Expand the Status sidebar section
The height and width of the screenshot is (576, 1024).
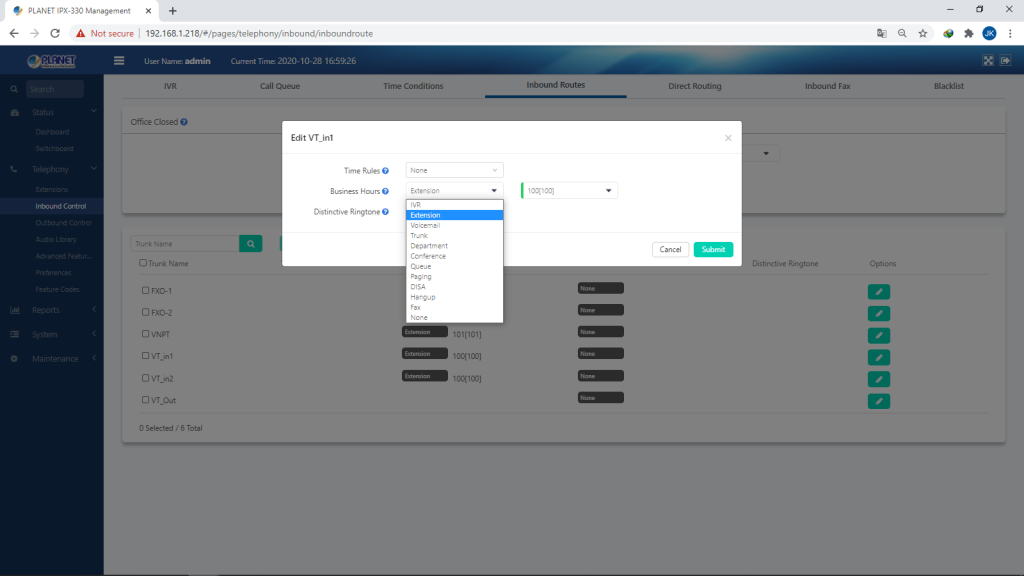pos(52,112)
